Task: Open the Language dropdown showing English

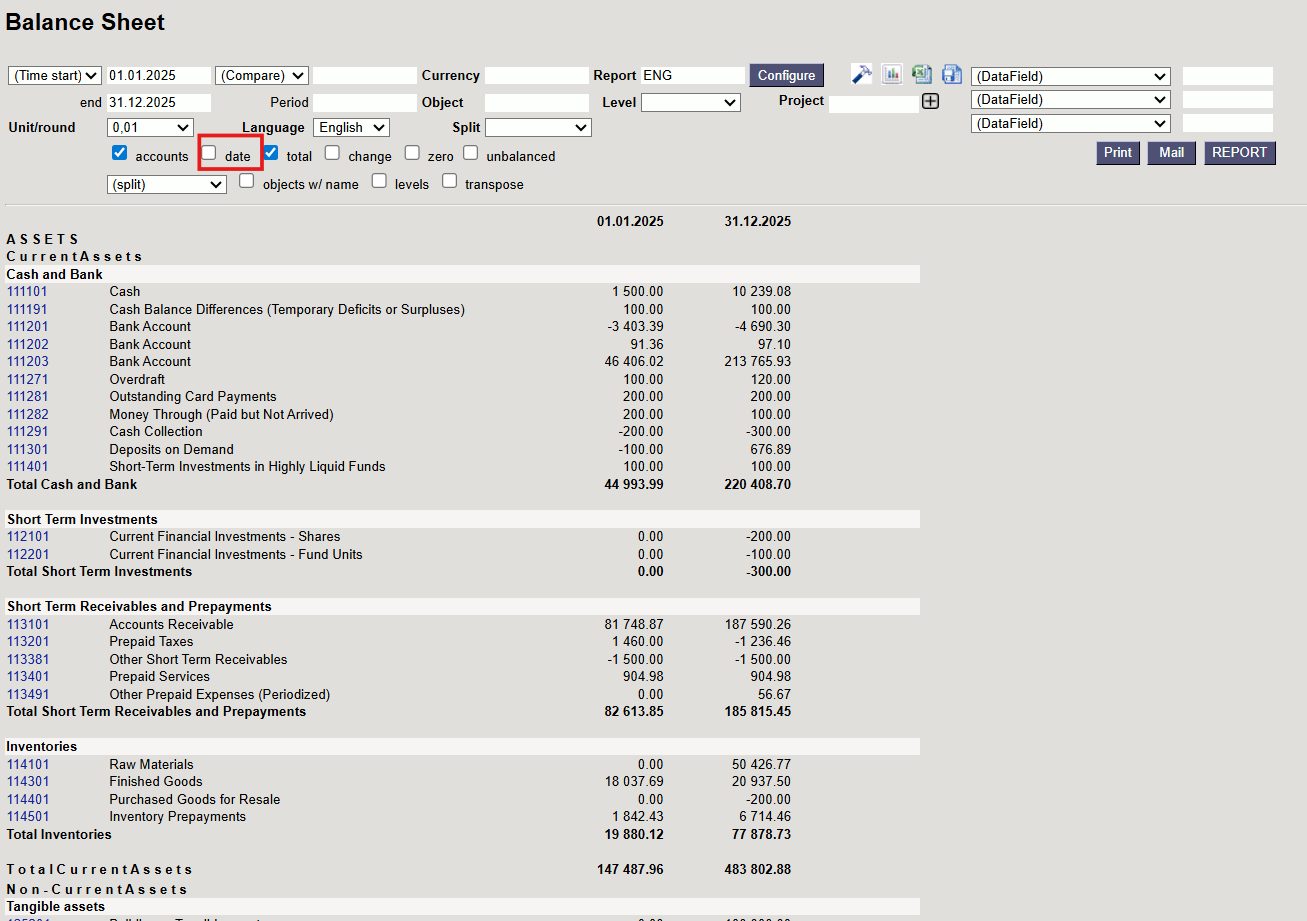Action: (x=351, y=127)
